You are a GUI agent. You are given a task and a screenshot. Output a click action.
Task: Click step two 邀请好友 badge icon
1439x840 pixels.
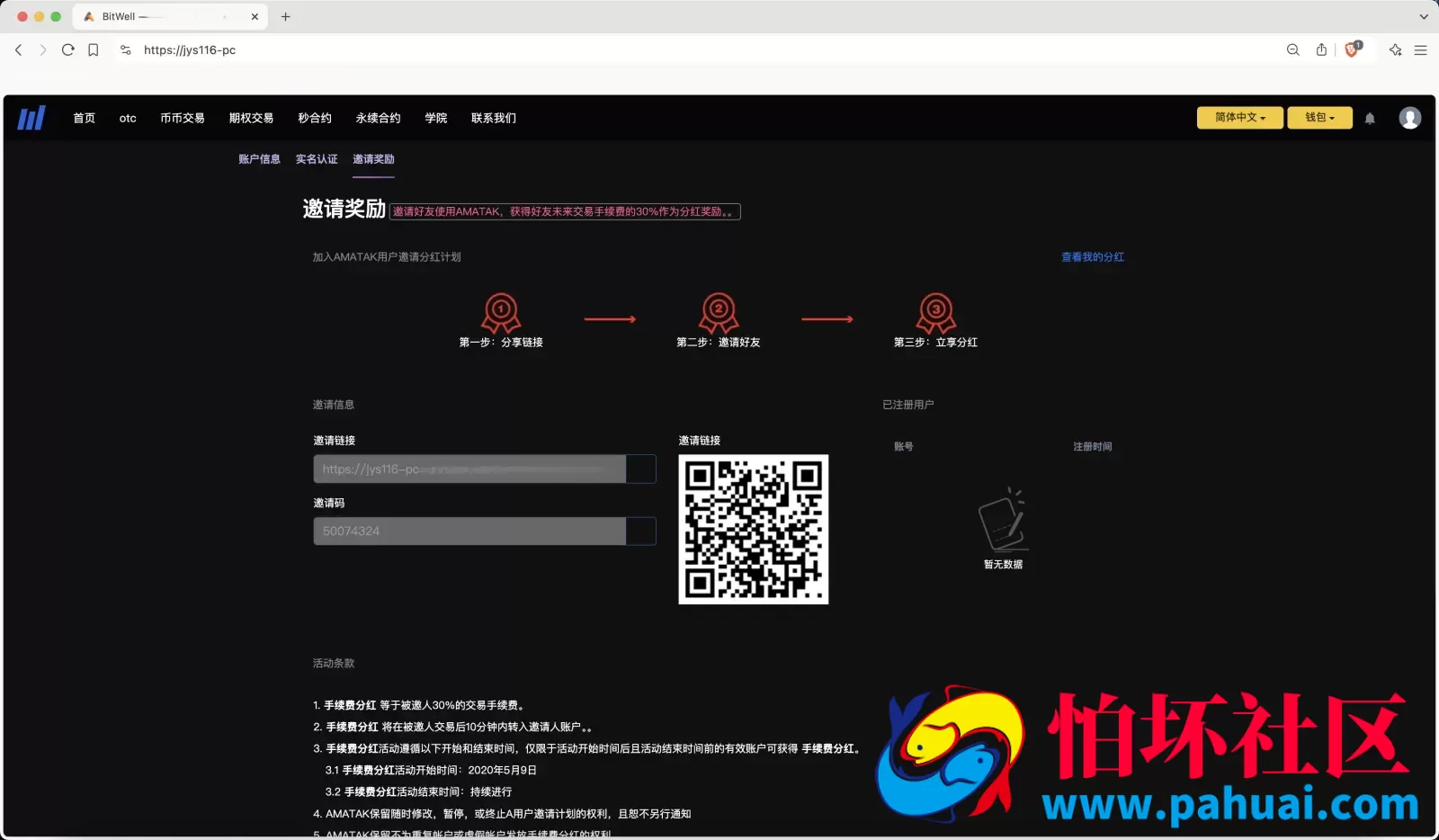click(x=719, y=313)
